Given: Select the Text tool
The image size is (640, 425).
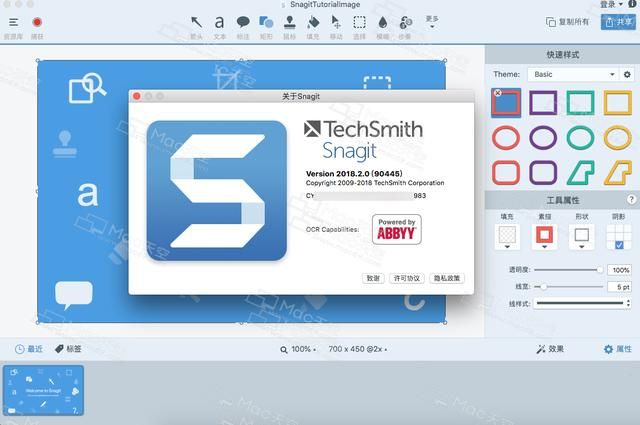Looking at the screenshot, I should coord(219,22).
